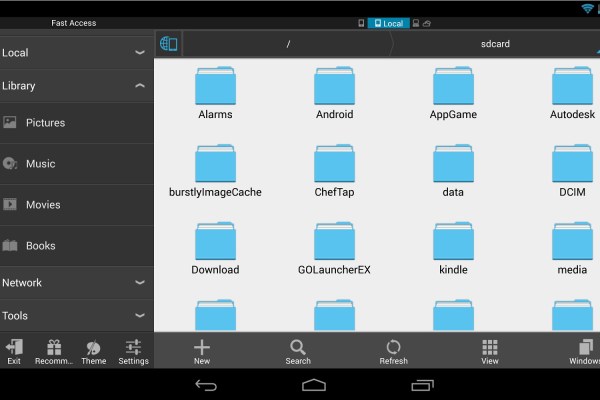
Task: Open the Settings sliders icon
Action: click(133, 350)
